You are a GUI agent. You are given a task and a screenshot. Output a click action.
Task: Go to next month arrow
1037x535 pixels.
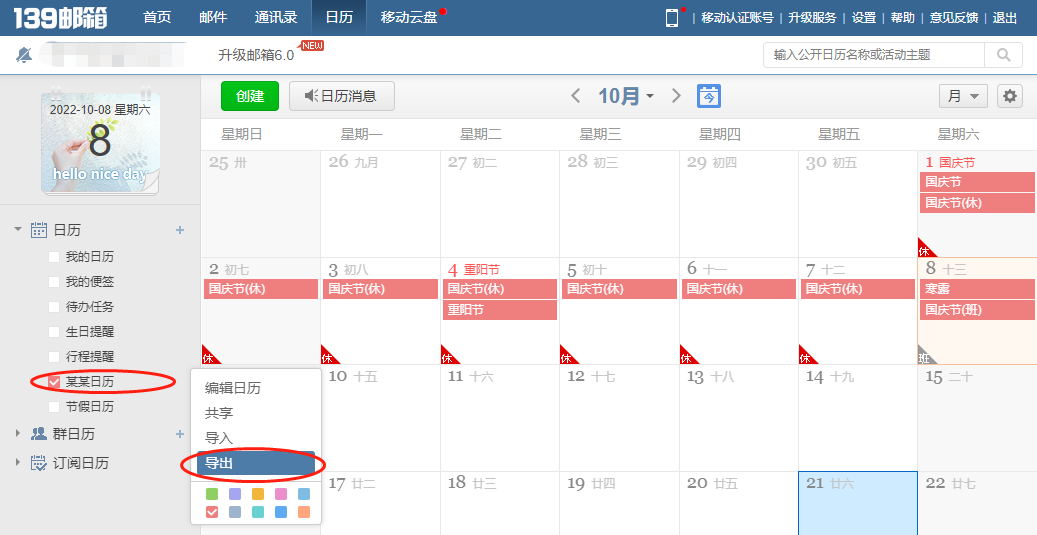pos(676,96)
